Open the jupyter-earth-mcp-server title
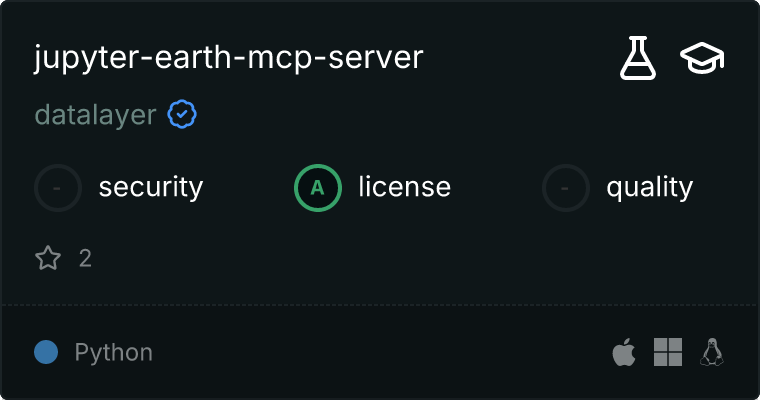This screenshot has height=400, width=760. tap(229, 58)
